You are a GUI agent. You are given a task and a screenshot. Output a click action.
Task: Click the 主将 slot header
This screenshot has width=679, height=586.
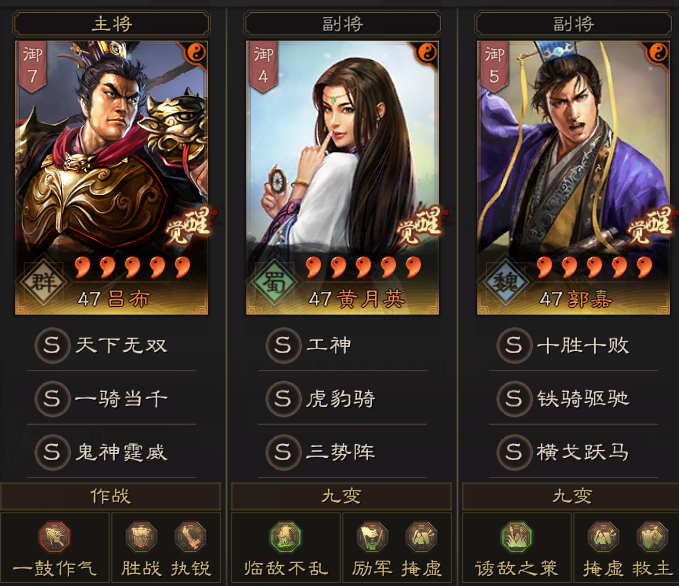pos(111,23)
